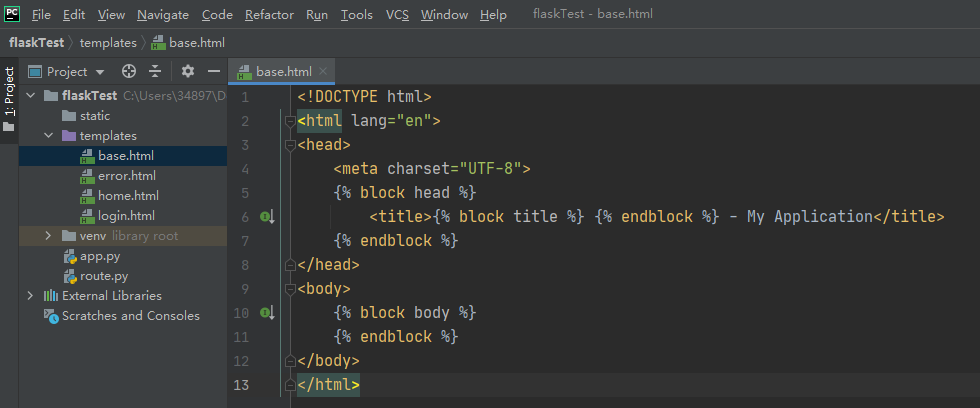Select home.html in project tree
The height and width of the screenshot is (408, 980).
123,196
